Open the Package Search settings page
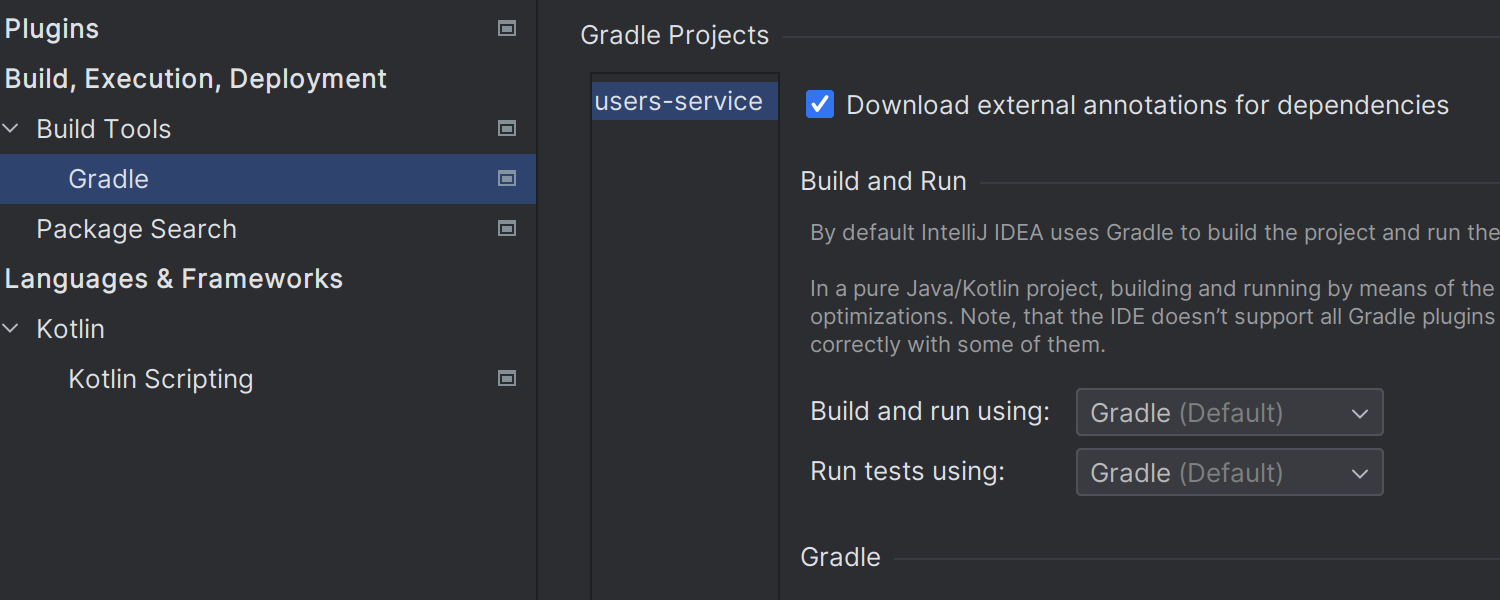 (136, 229)
